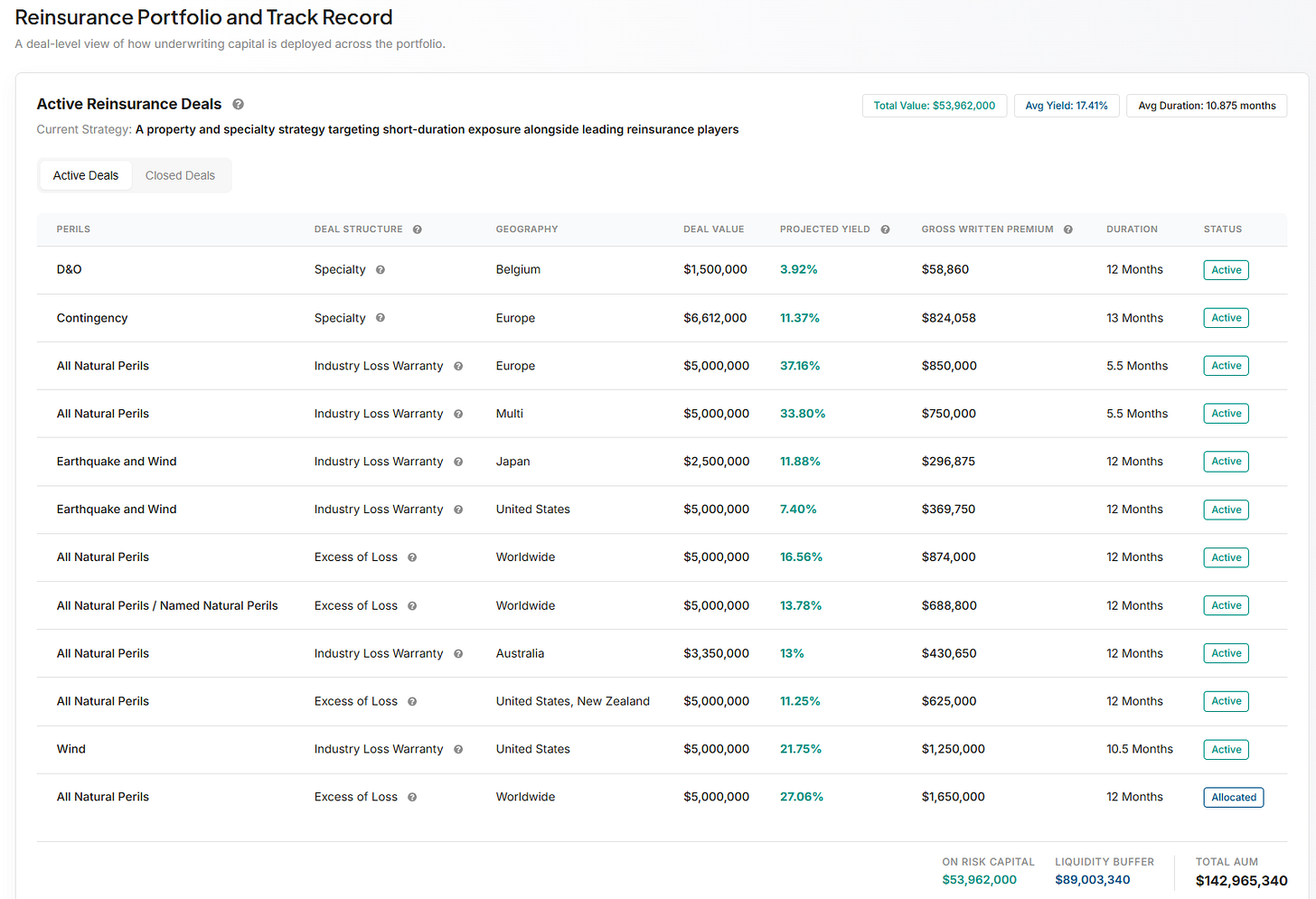Click the Total AUM $142,965,340 value
The image size is (1316, 899).
[x=1241, y=881]
